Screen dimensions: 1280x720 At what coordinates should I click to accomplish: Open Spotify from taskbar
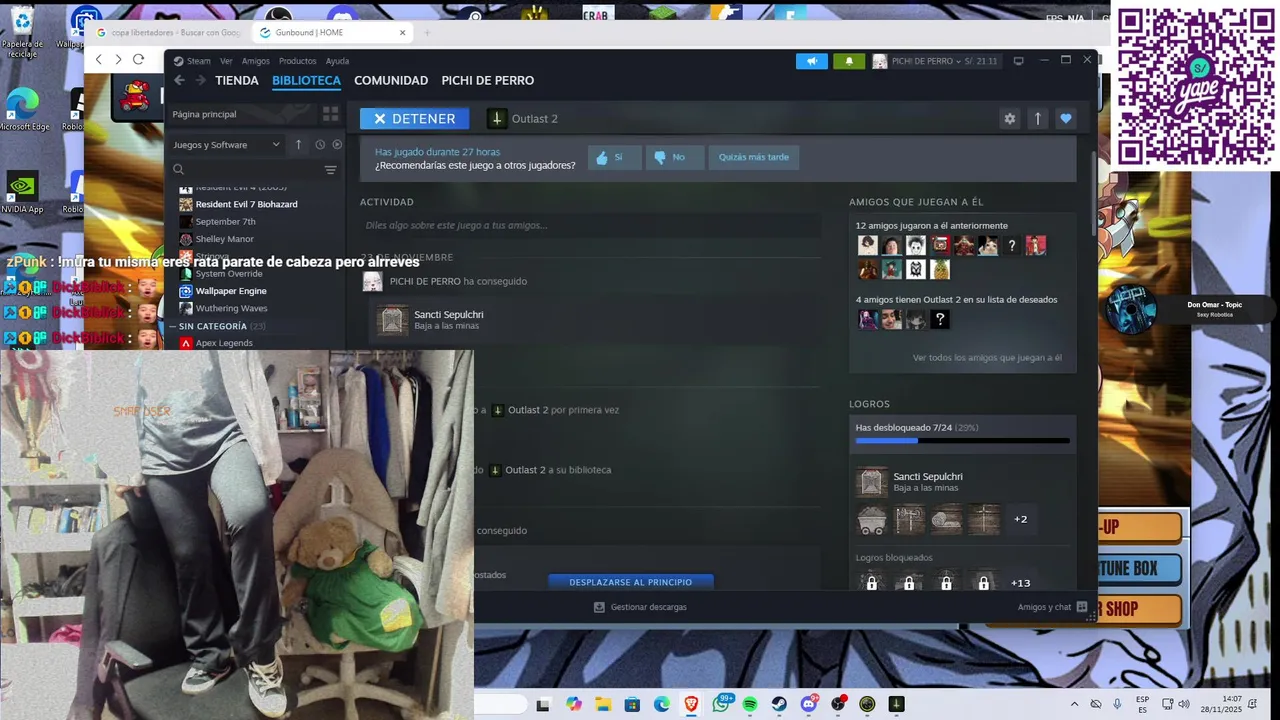(750, 704)
